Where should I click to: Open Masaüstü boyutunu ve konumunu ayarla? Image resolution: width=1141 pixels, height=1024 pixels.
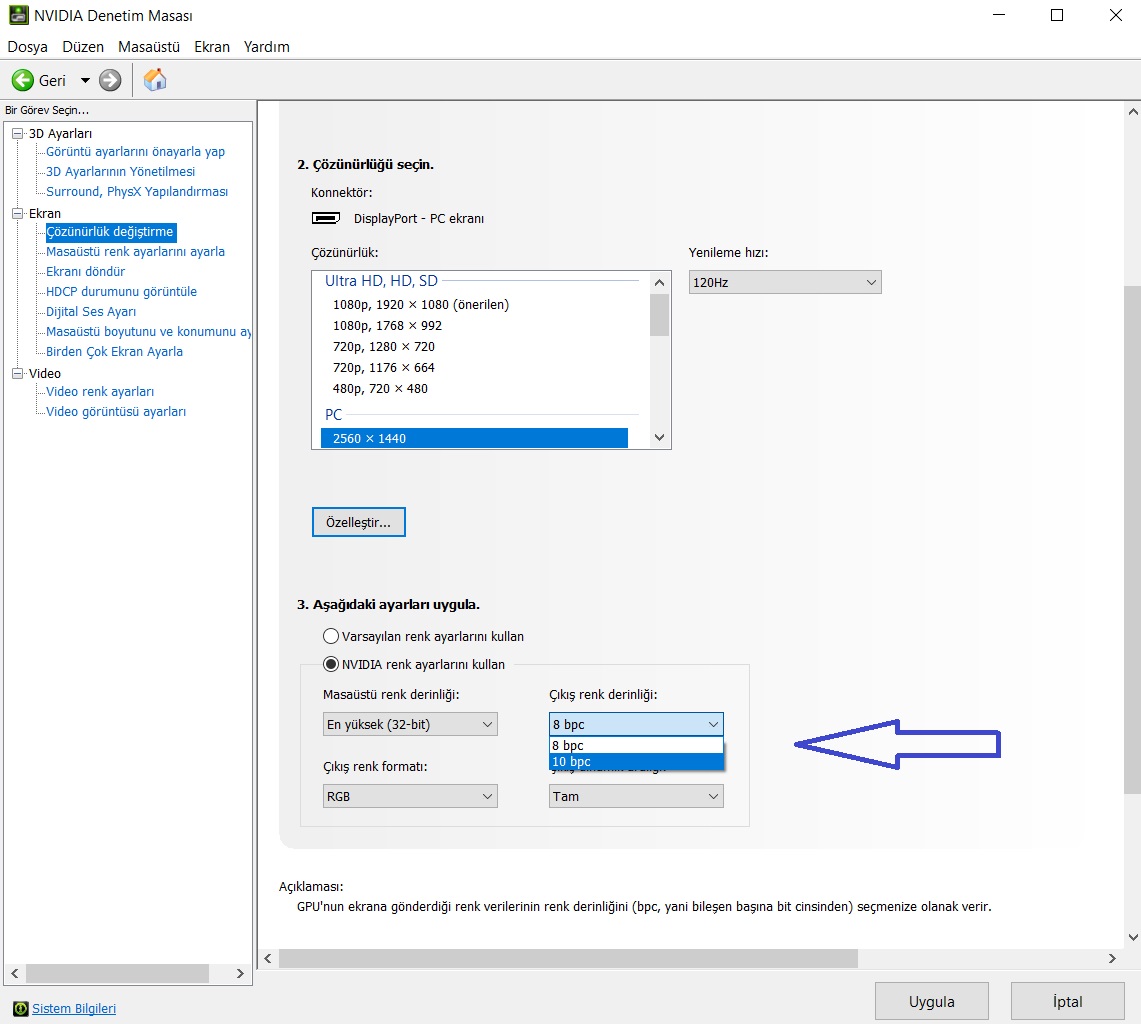tap(148, 332)
